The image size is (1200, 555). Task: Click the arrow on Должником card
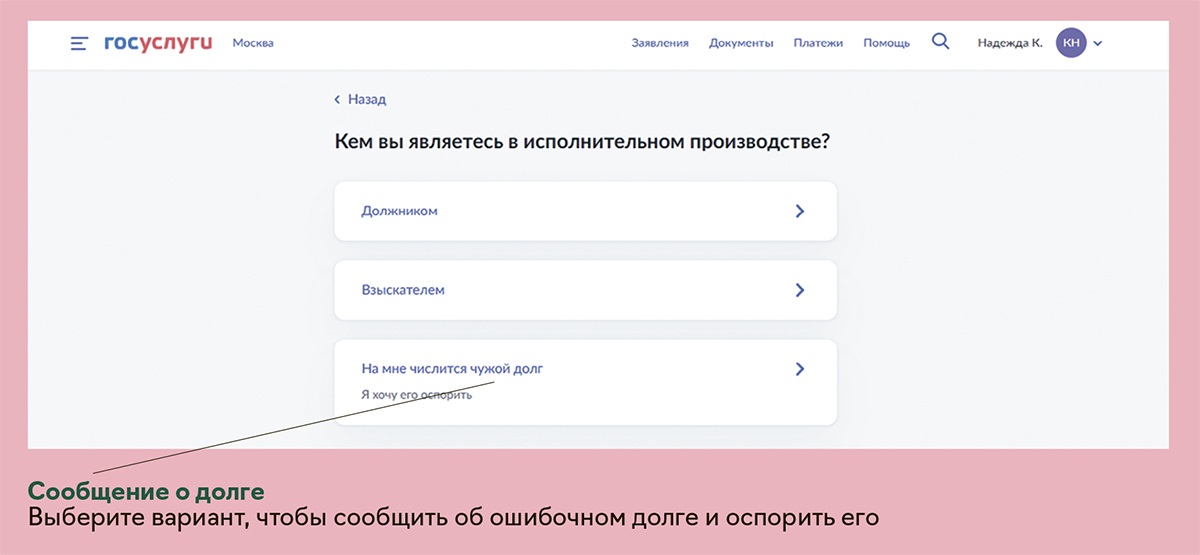click(799, 211)
